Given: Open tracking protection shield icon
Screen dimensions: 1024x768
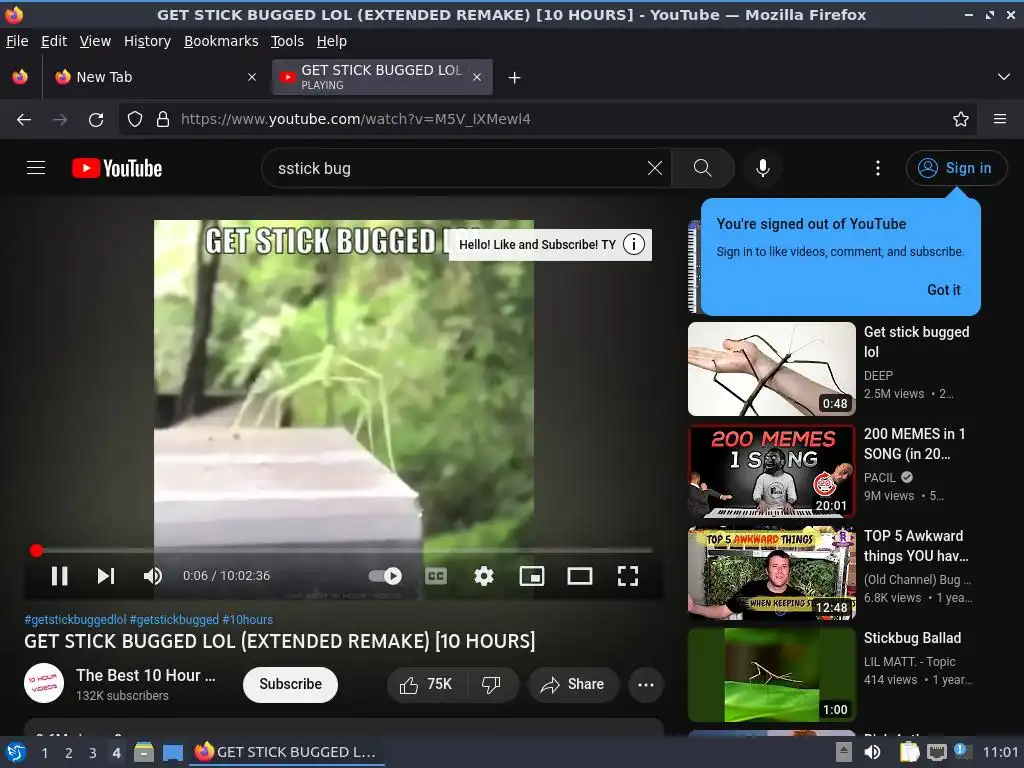Looking at the screenshot, I should point(135,120).
